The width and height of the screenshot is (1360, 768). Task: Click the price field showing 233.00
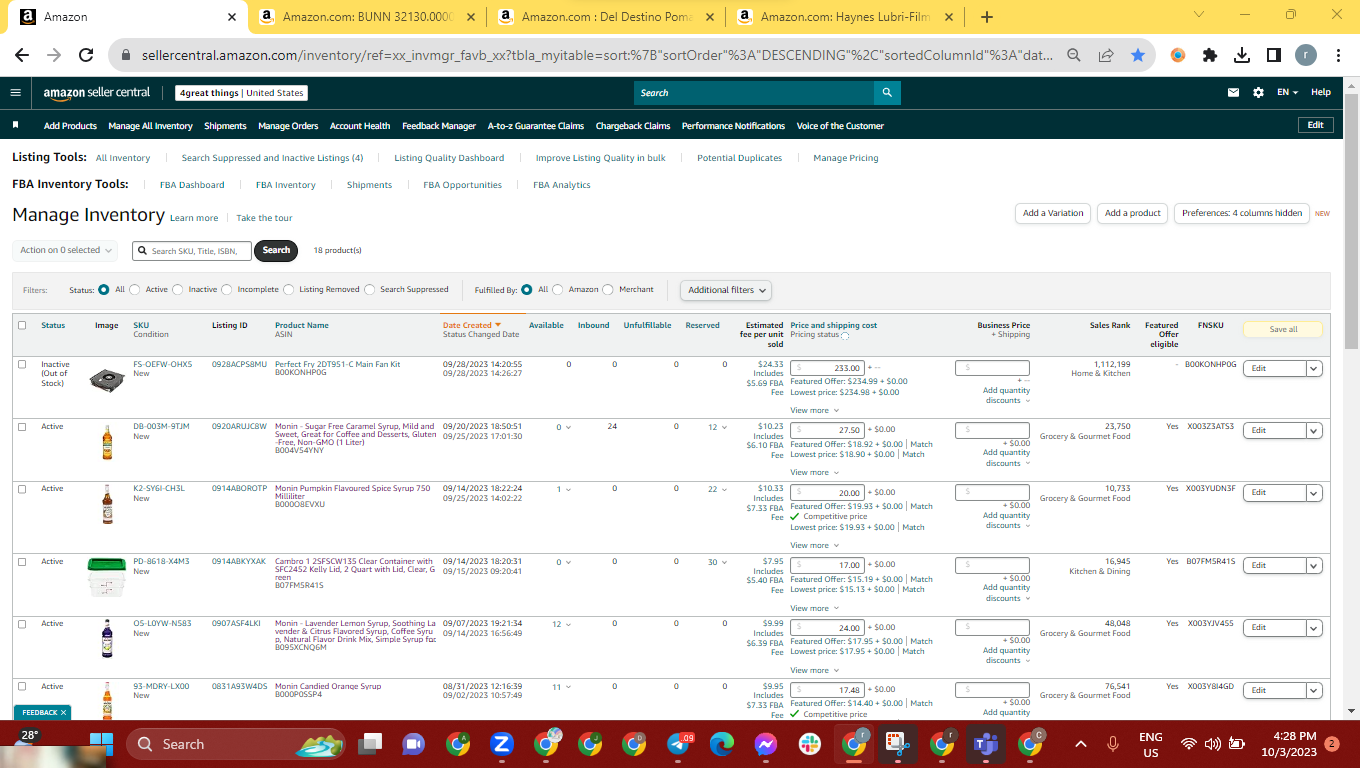tap(828, 368)
